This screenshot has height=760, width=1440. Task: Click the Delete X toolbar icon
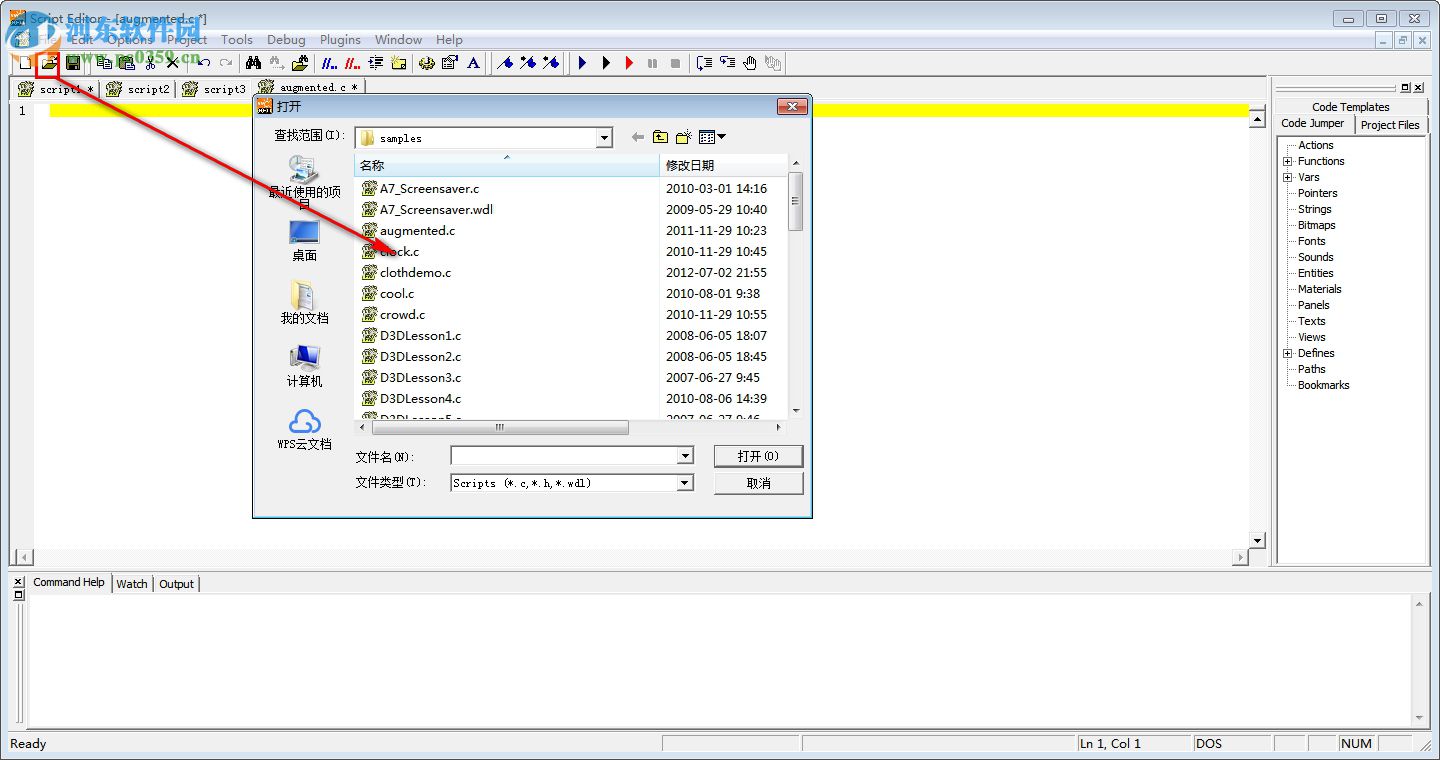coord(172,63)
